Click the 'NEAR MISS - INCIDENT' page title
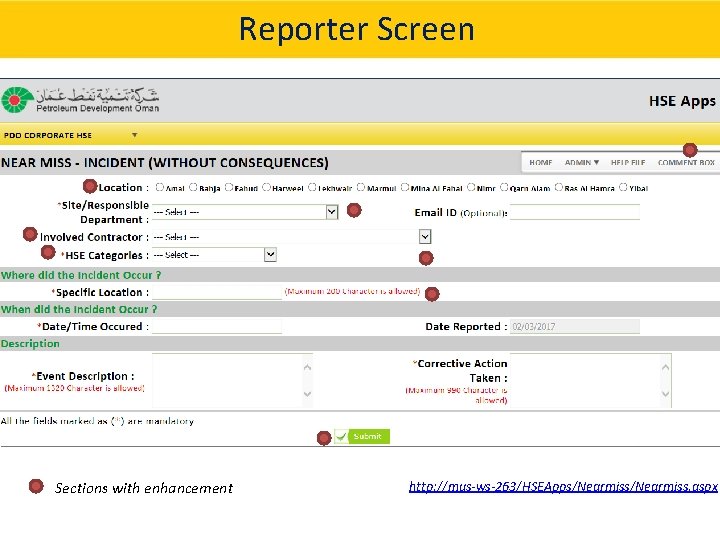The image size is (720, 540). coord(165,163)
